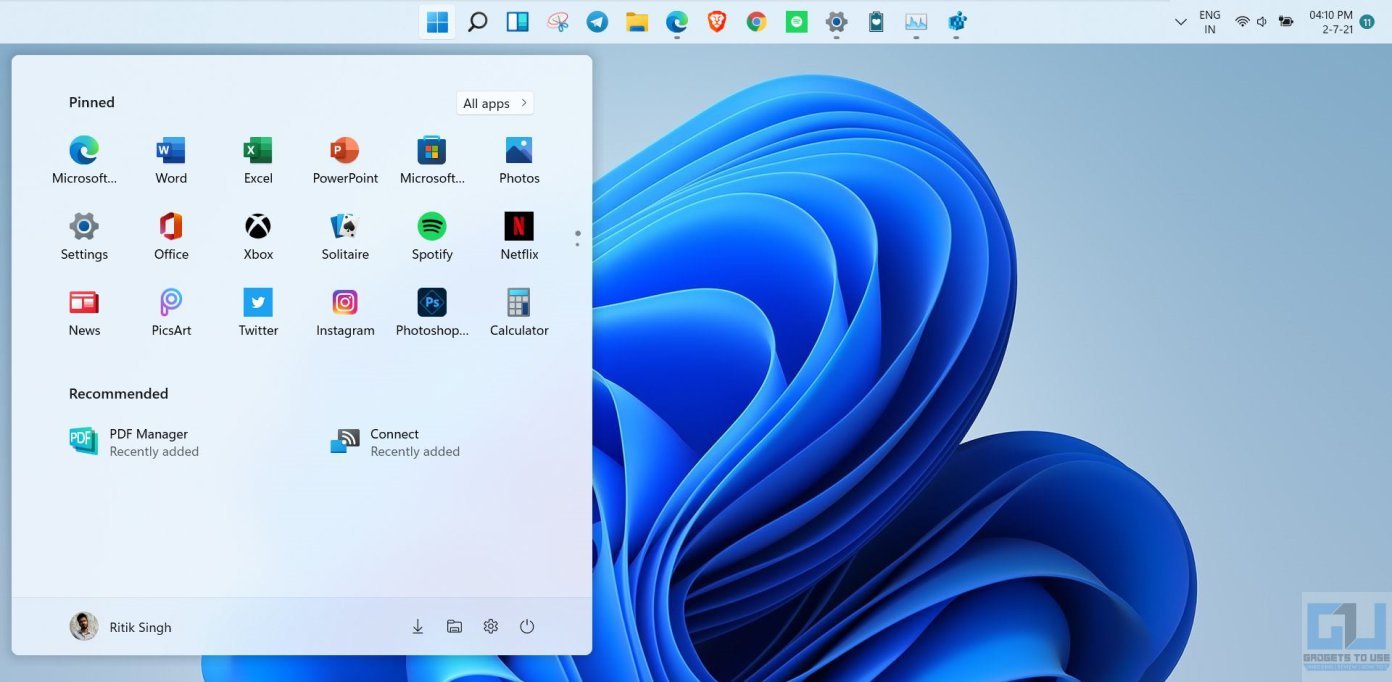The height and width of the screenshot is (682, 1392).
Task: Launch the Calculator app
Action: coord(519,304)
